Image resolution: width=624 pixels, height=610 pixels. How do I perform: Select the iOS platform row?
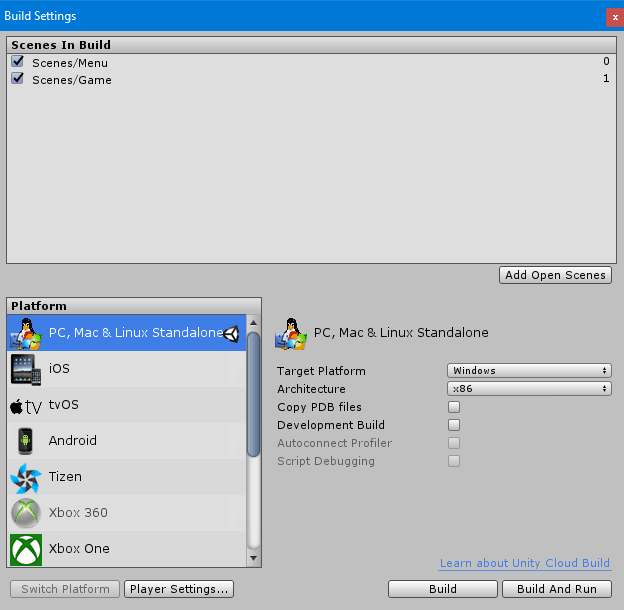click(x=127, y=369)
